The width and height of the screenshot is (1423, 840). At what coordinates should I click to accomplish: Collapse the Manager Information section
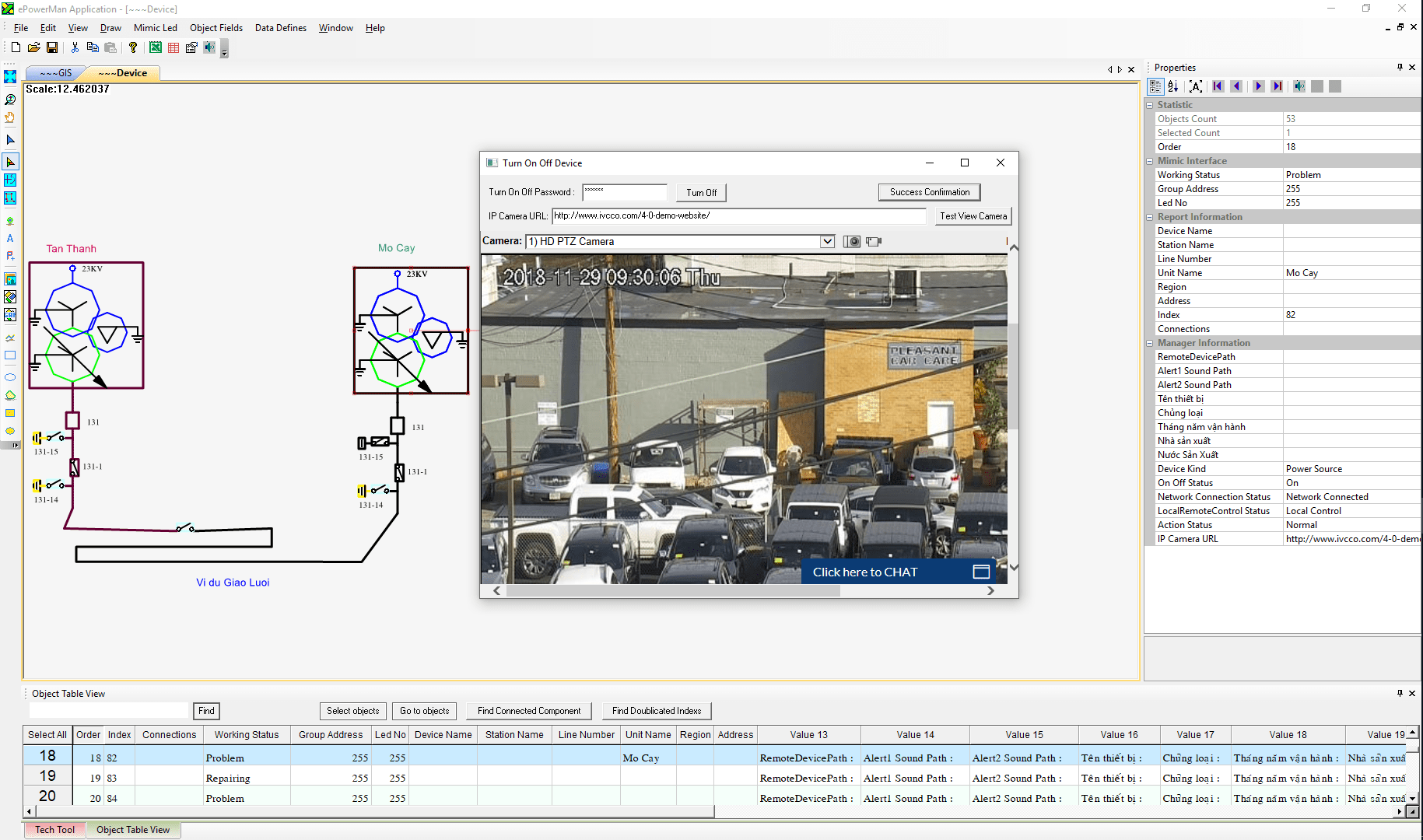pyautogui.click(x=1150, y=343)
